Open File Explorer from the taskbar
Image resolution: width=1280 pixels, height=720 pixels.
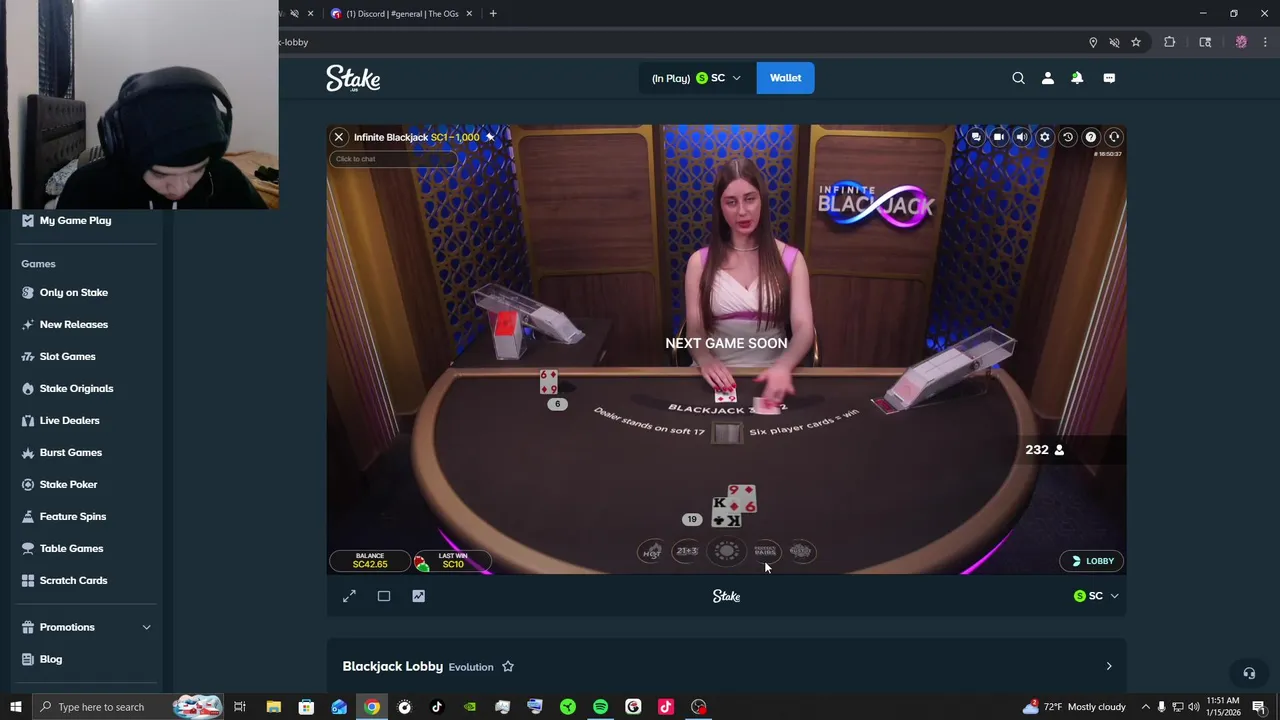coord(273,707)
